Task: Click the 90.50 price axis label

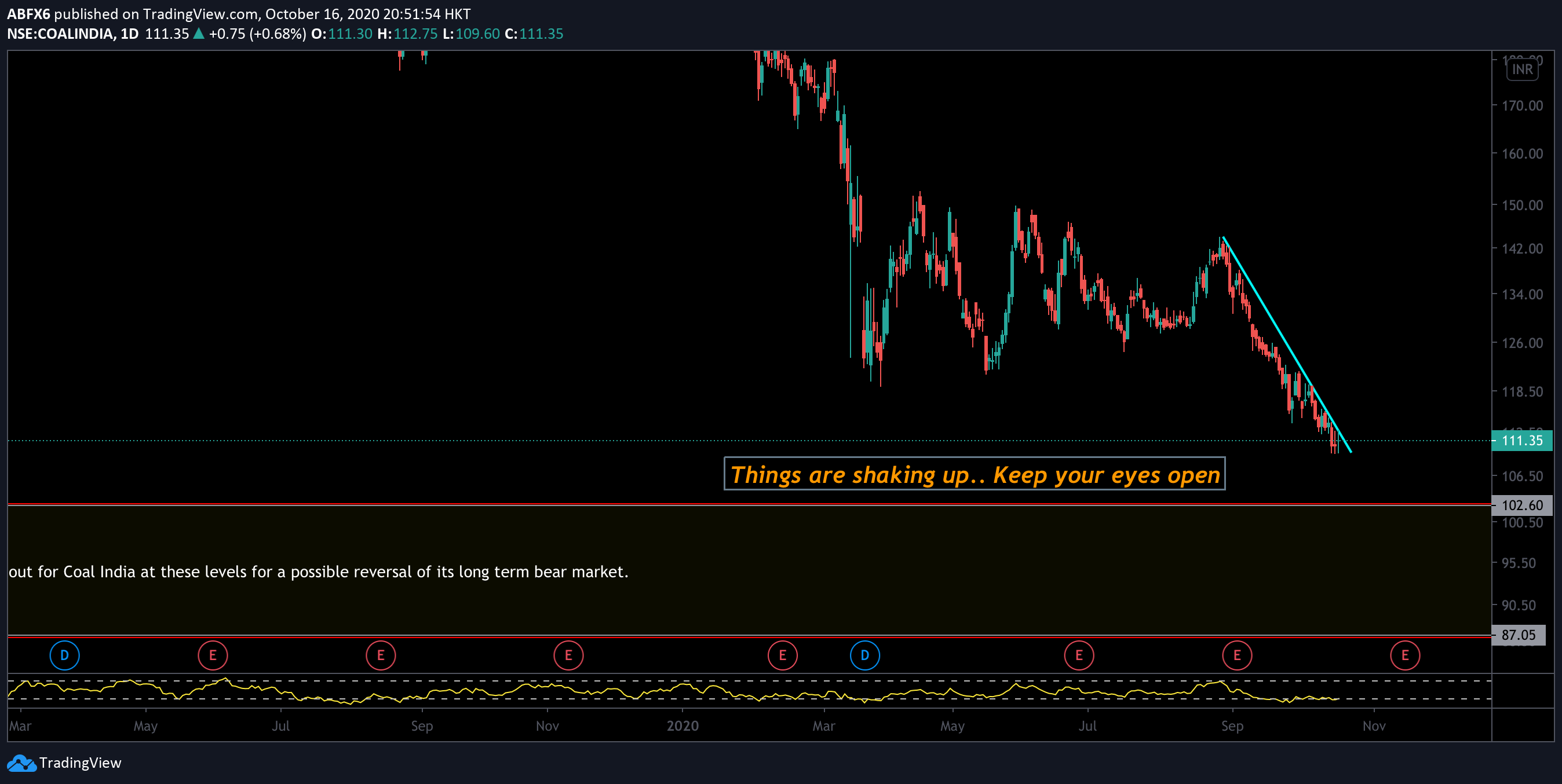Action: click(x=1519, y=605)
